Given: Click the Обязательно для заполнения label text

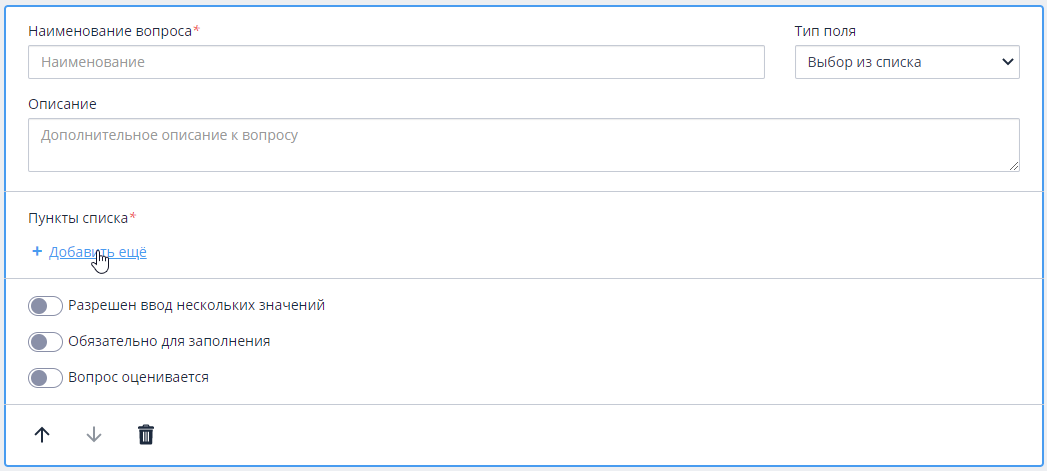Looking at the screenshot, I should 169,341.
